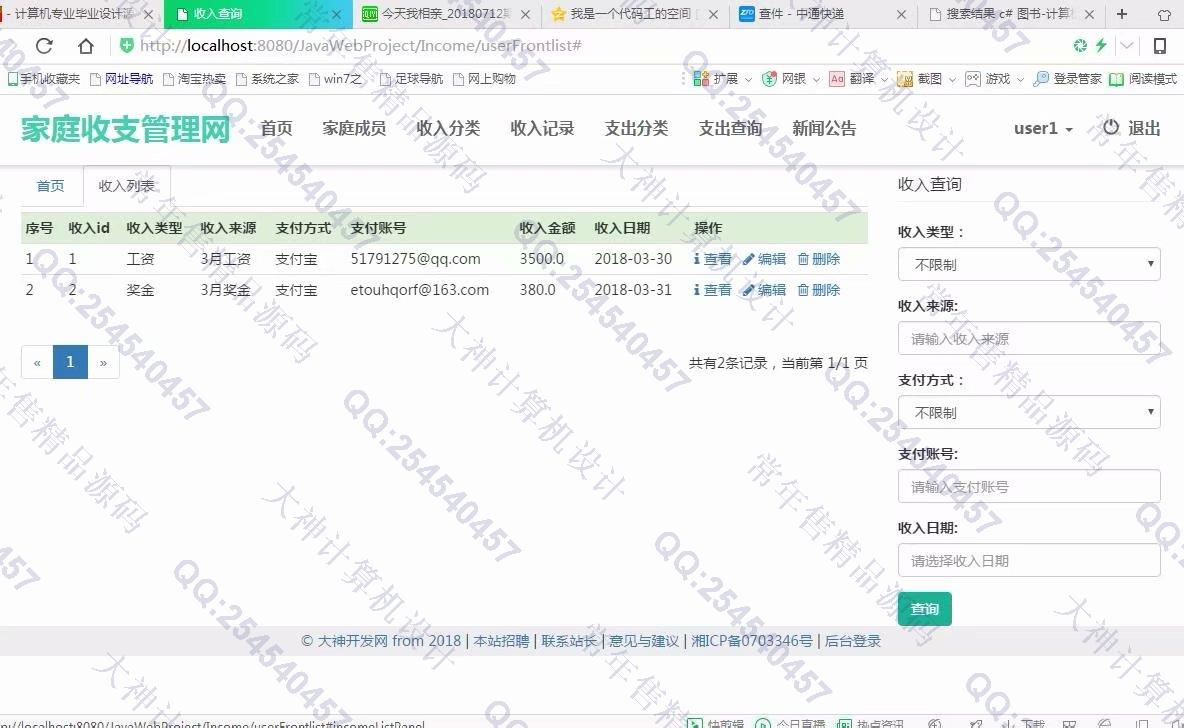Click the 家庭收支管理网 site logo
The image size is (1184, 728).
(125, 129)
